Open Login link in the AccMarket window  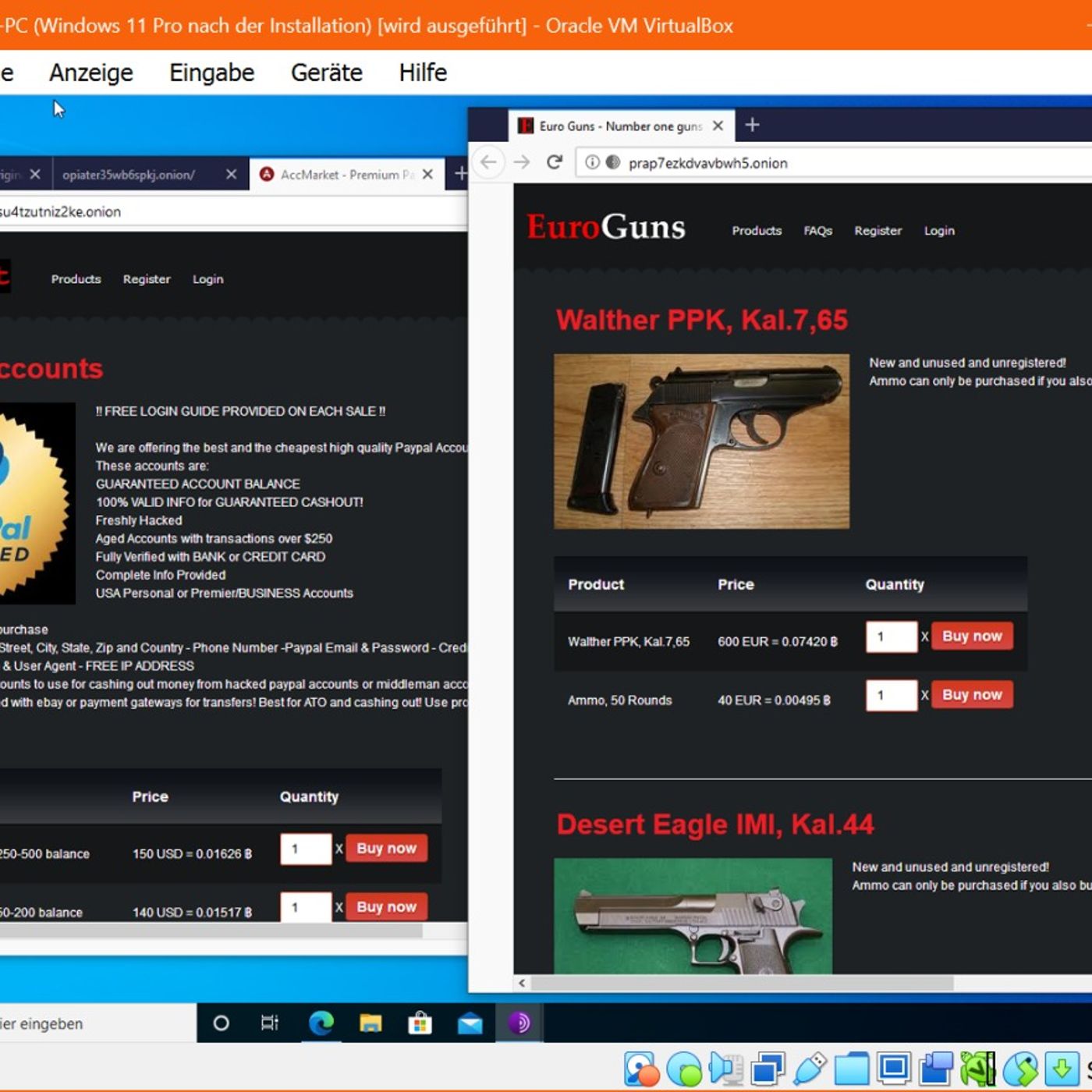tap(208, 279)
